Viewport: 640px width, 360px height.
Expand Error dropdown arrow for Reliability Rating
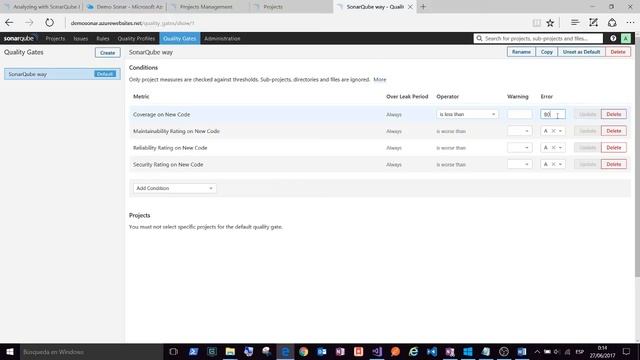point(560,148)
